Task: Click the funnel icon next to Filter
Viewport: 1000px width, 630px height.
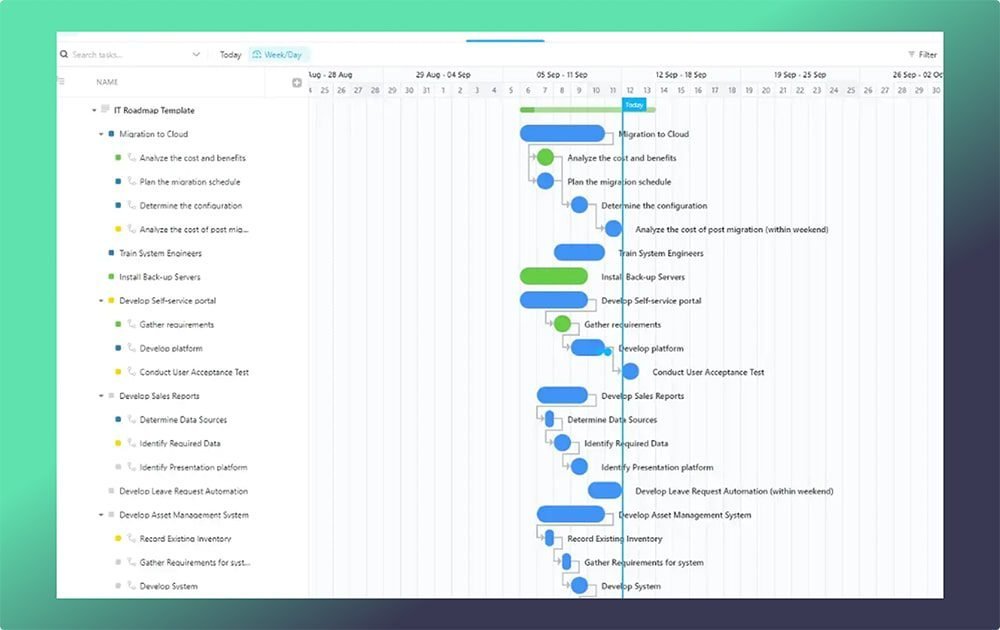Action: [912, 54]
